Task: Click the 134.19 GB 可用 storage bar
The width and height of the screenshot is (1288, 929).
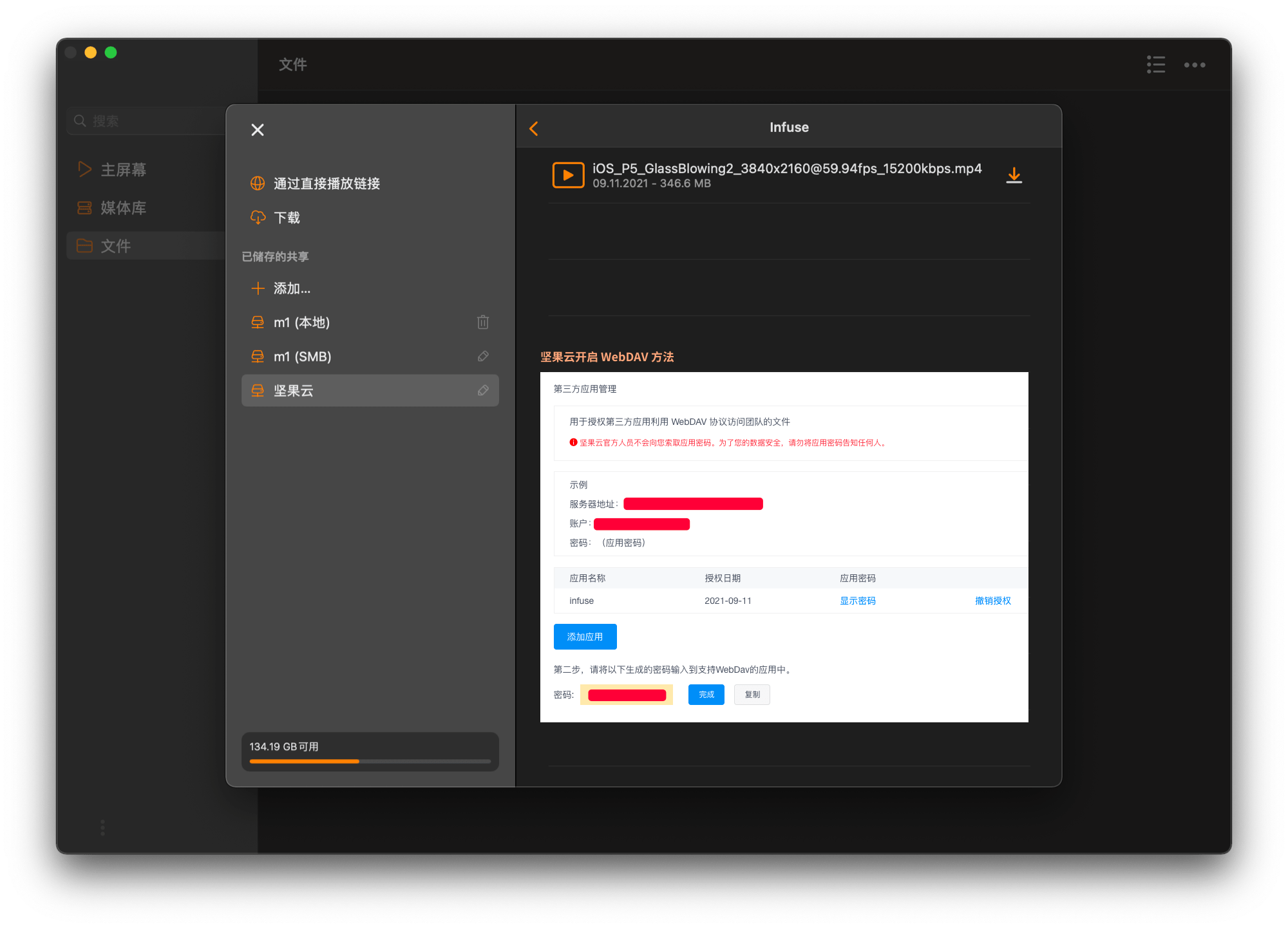Action: coord(370,752)
